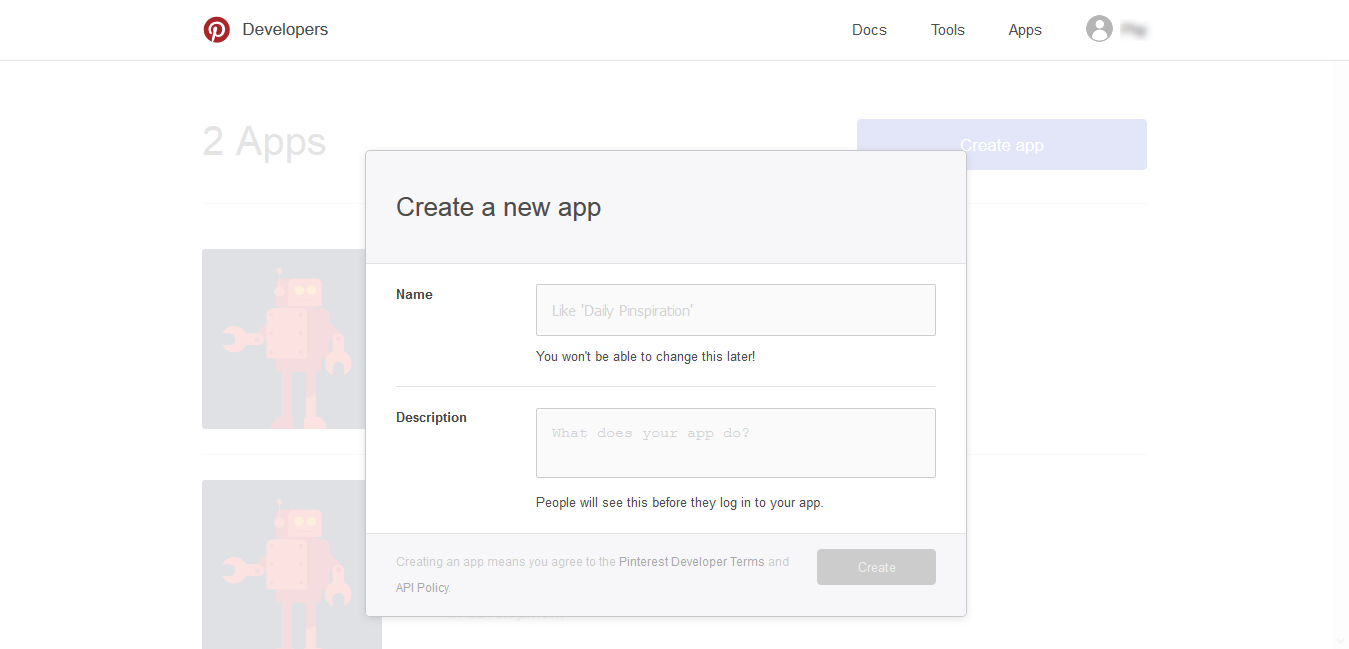Go to the Tools section

point(947,30)
